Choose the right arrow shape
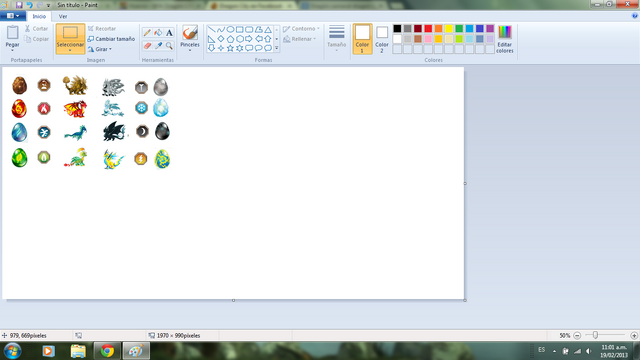This screenshot has width=640, height=360. (x=249, y=39)
